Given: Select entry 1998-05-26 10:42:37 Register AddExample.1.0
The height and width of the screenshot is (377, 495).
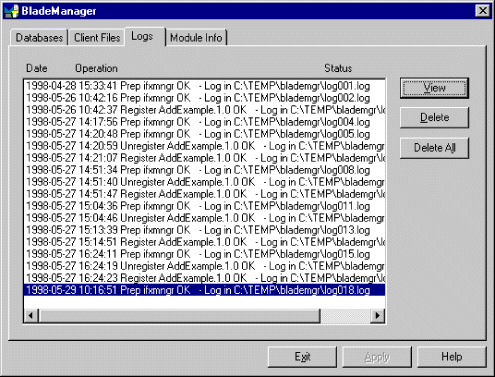Looking at the screenshot, I should point(204,110).
